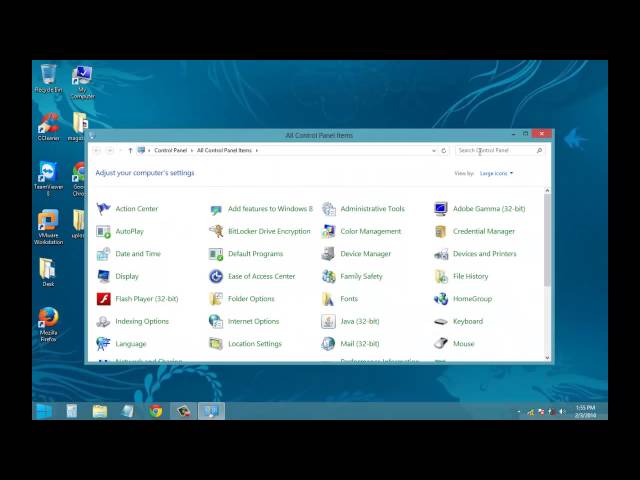
Task: Select the VMware Workstation desktop shortcut
Action: pos(48,227)
